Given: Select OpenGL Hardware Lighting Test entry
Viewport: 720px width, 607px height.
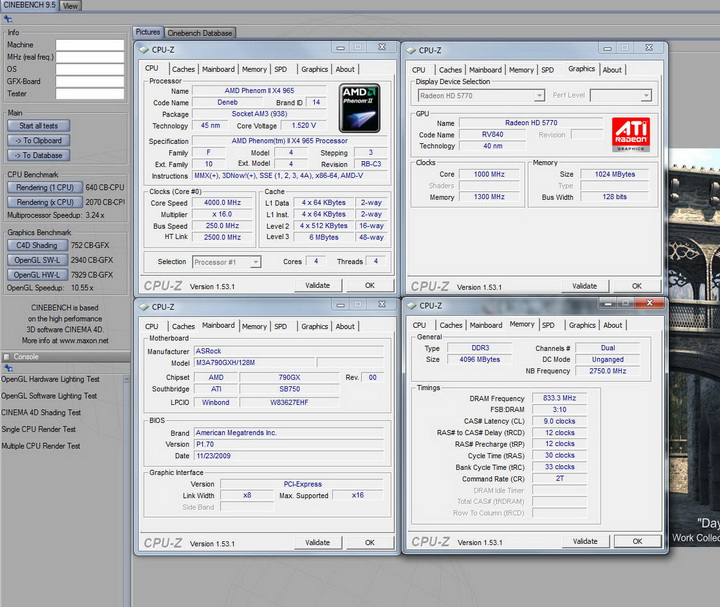Looking at the screenshot, I should tap(50, 379).
